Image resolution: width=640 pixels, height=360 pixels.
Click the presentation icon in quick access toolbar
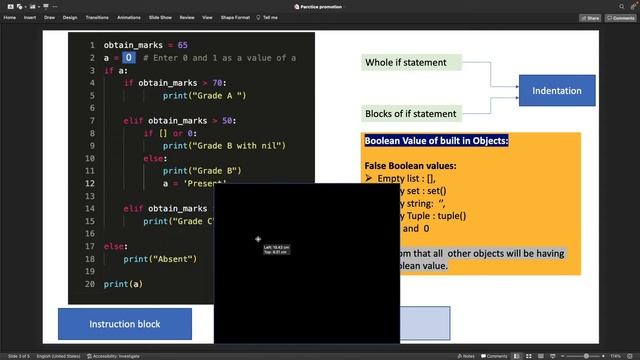tap(46, 7)
